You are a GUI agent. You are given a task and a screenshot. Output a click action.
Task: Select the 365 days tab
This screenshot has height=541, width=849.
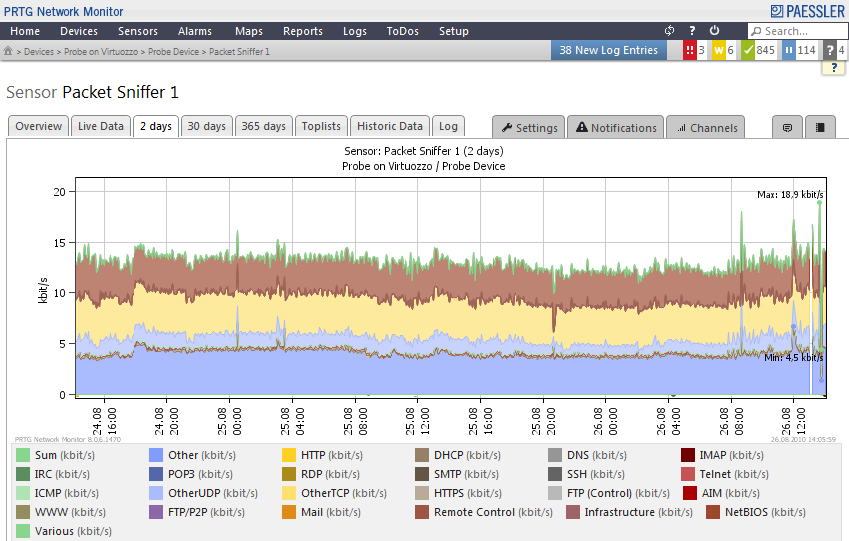pos(264,126)
